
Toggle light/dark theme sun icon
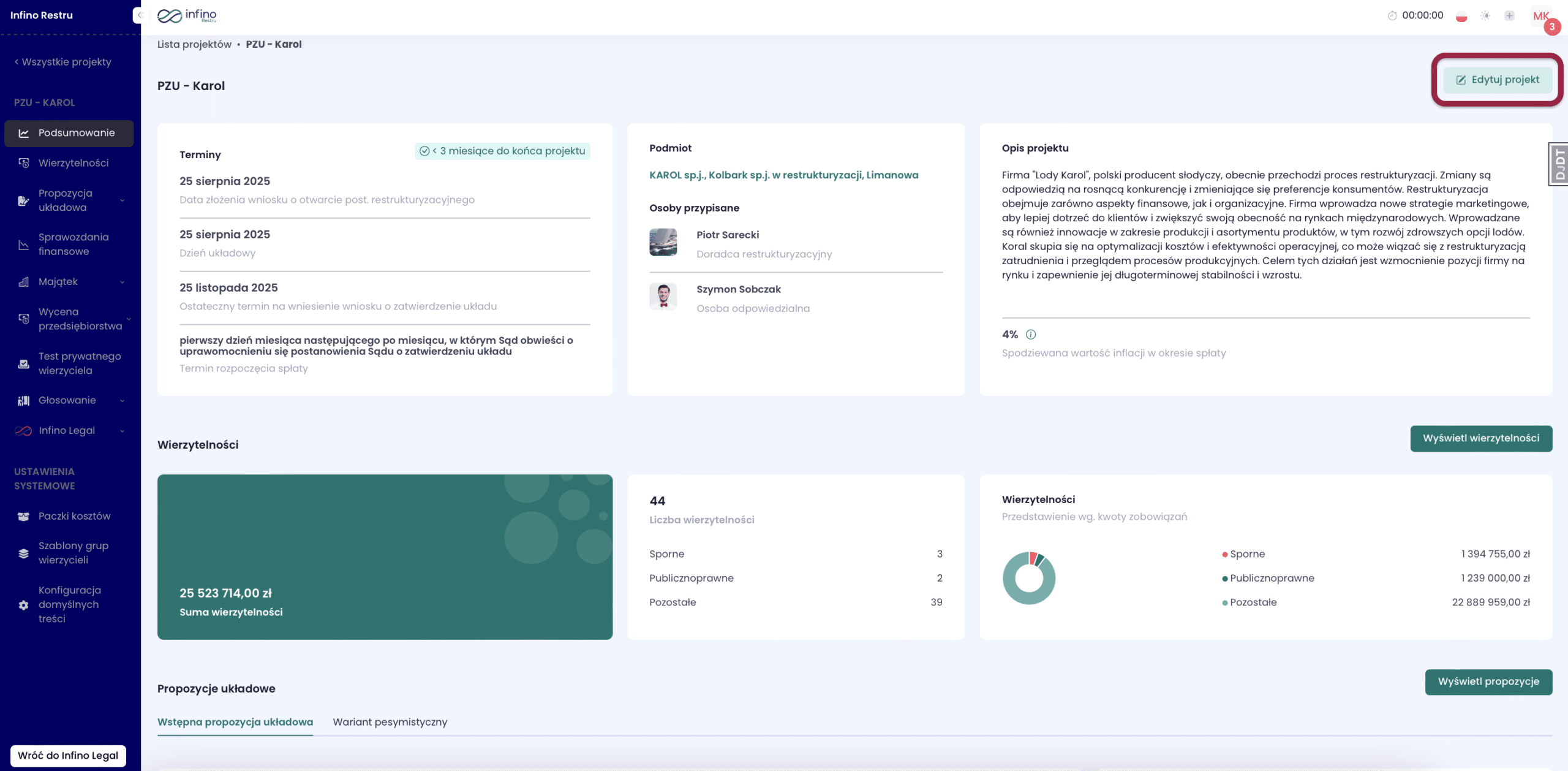click(1485, 16)
